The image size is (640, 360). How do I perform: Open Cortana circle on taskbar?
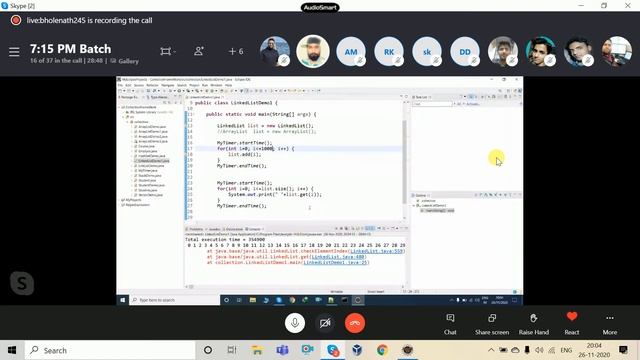pyautogui.click(x=208, y=350)
